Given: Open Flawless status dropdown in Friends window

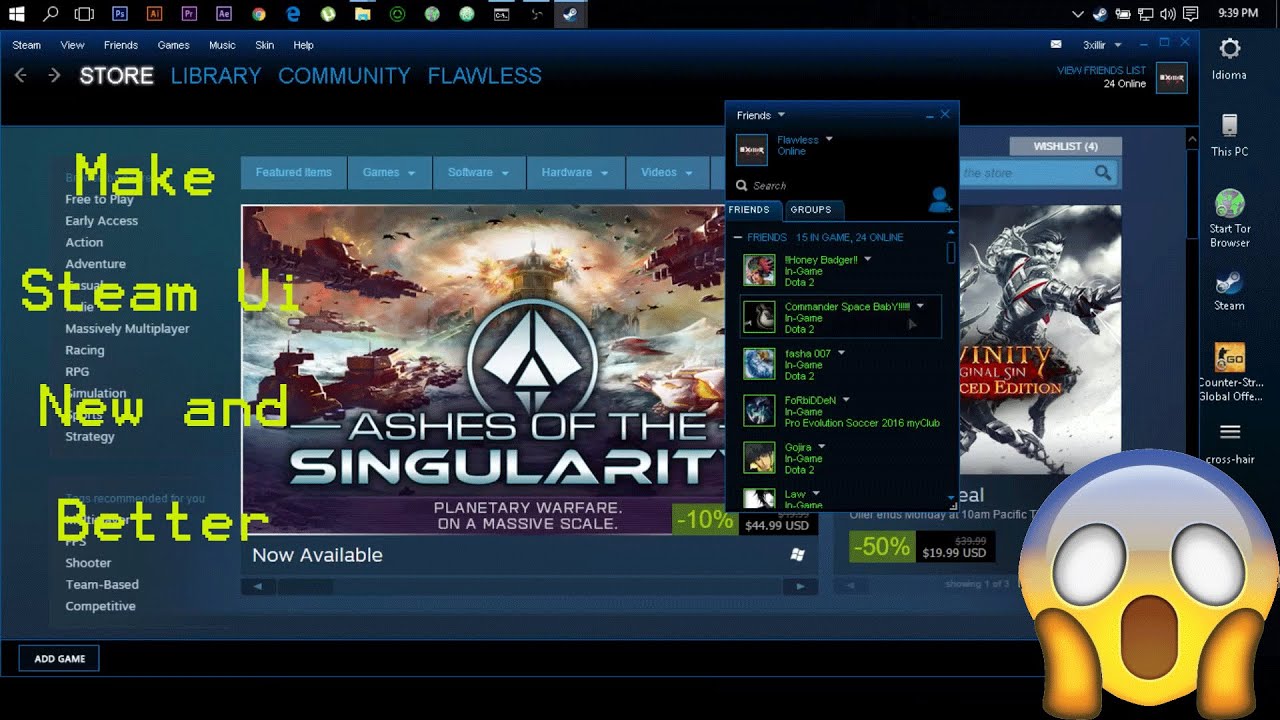Looking at the screenshot, I should (x=829, y=140).
